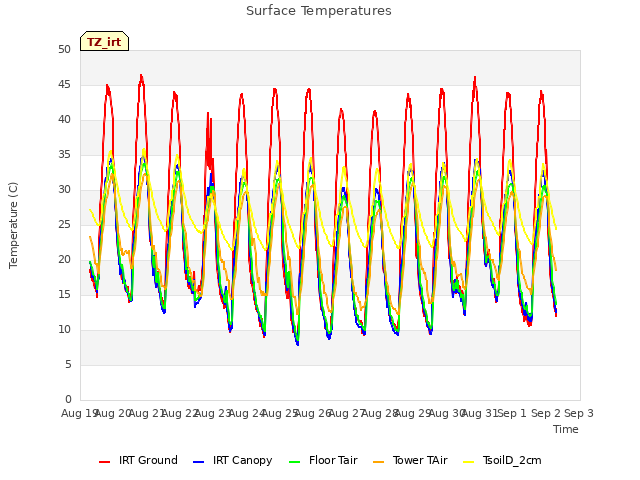640x480 pixels.
Task: Click the 5 y-axis tick label
Action: (x=68, y=364)
